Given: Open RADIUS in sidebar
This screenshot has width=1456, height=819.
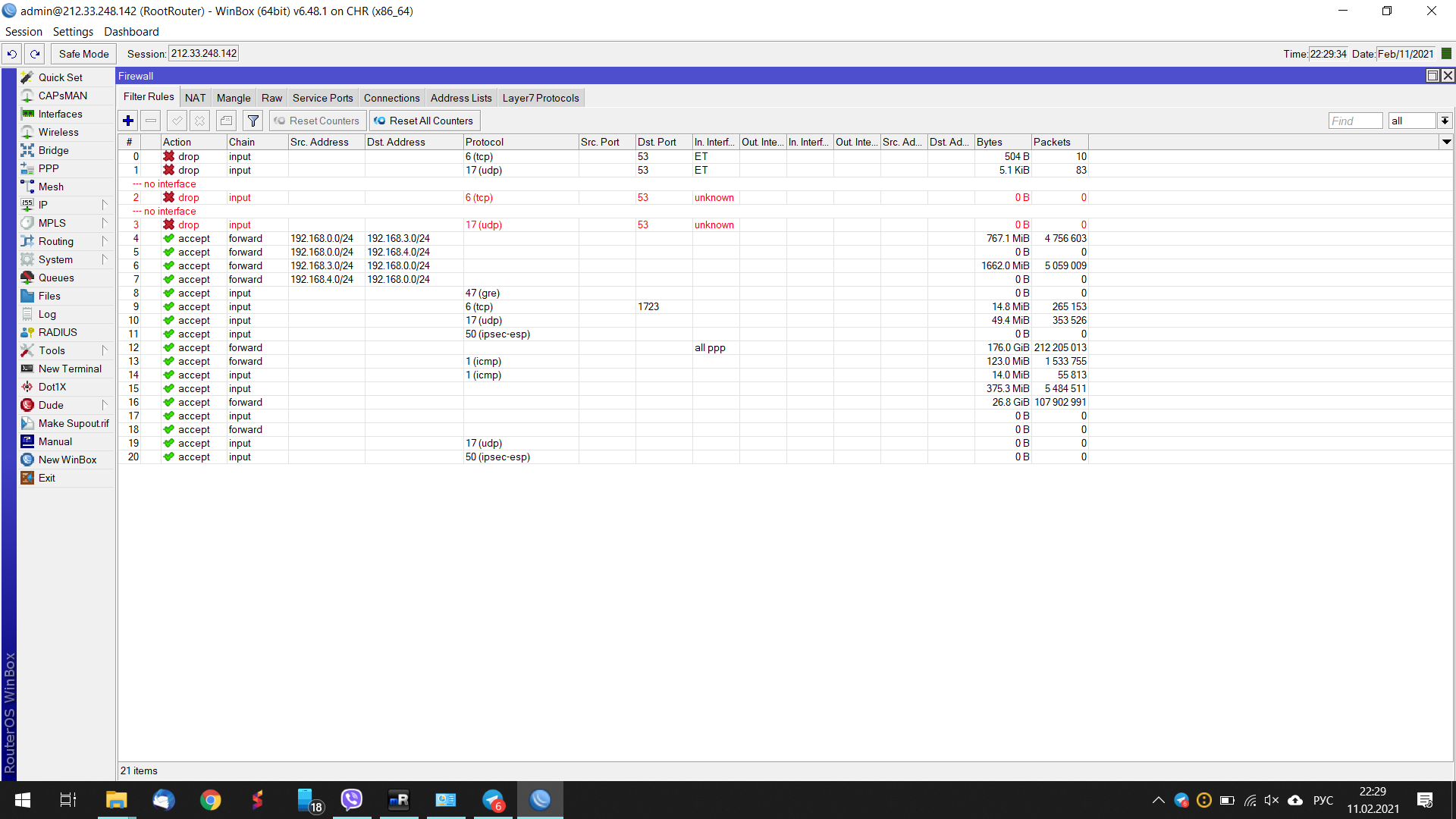Looking at the screenshot, I should point(58,332).
